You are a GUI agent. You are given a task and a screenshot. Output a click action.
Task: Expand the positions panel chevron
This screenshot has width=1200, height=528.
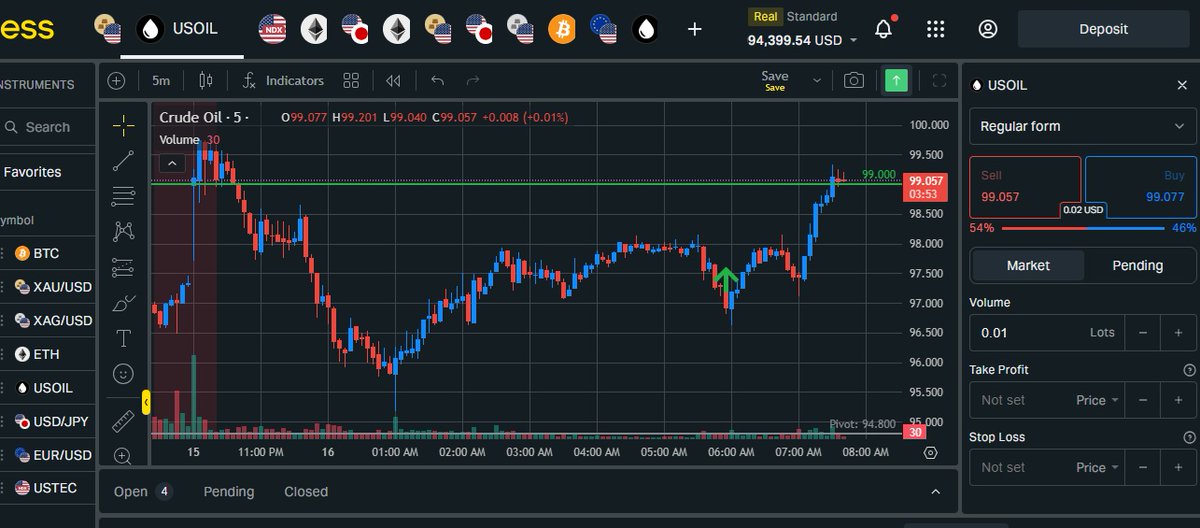[936, 492]
